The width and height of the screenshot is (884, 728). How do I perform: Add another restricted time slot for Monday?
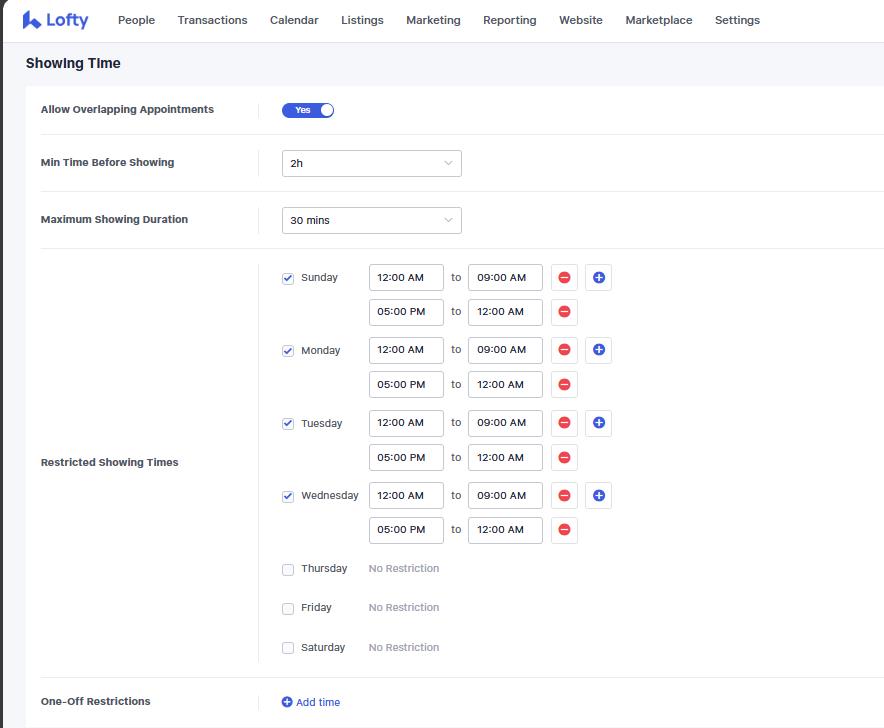tap(599, 350)
